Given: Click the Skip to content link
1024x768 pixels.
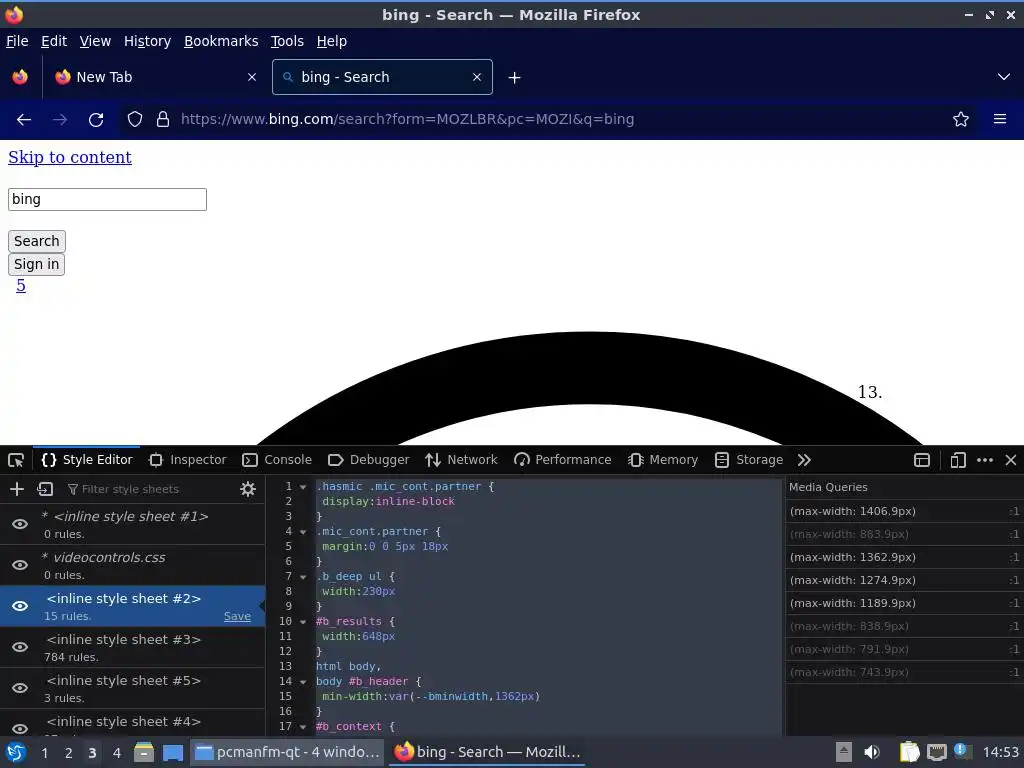Looking at the screenshot, I should point(70,157).
